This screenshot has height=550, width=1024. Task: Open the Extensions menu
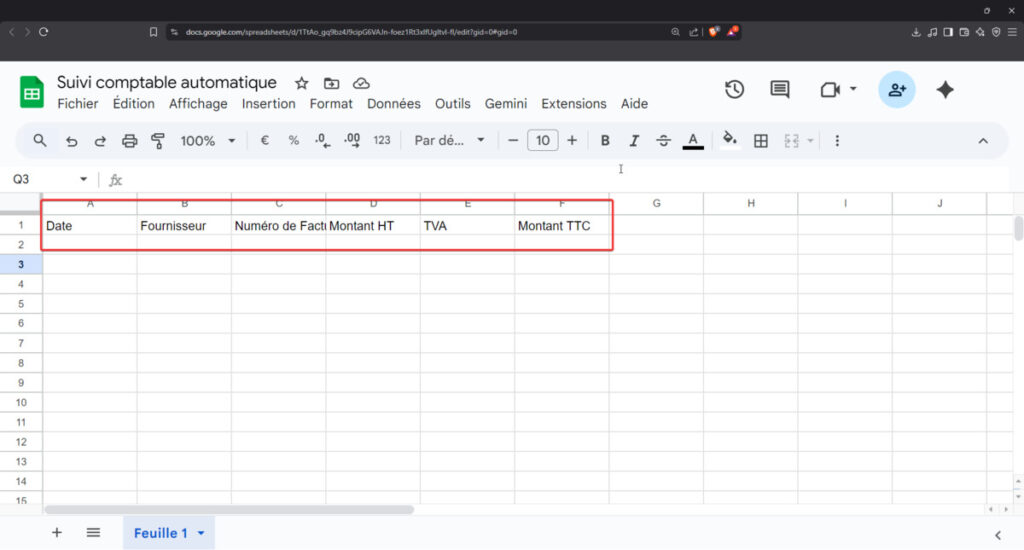(x=573, y=104)
